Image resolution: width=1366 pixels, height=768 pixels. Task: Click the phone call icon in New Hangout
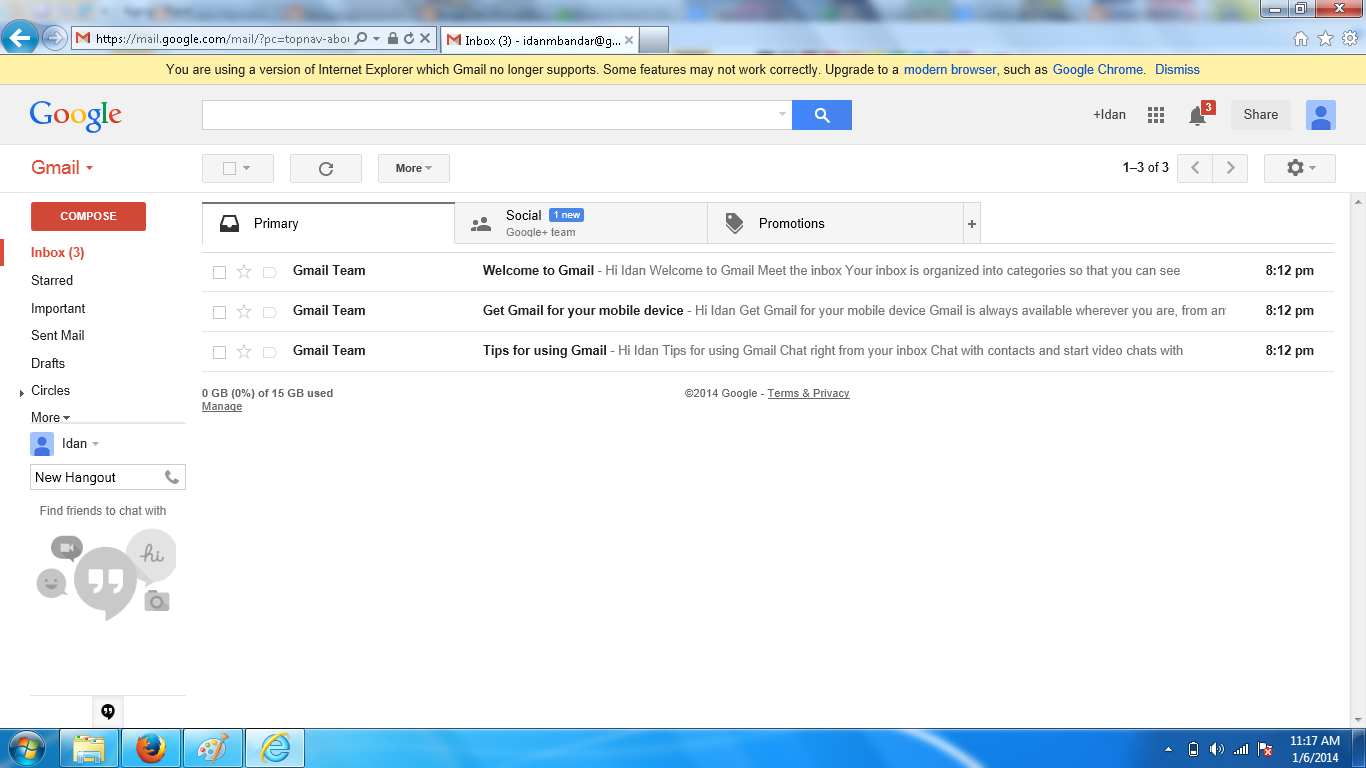coord(172,477)
